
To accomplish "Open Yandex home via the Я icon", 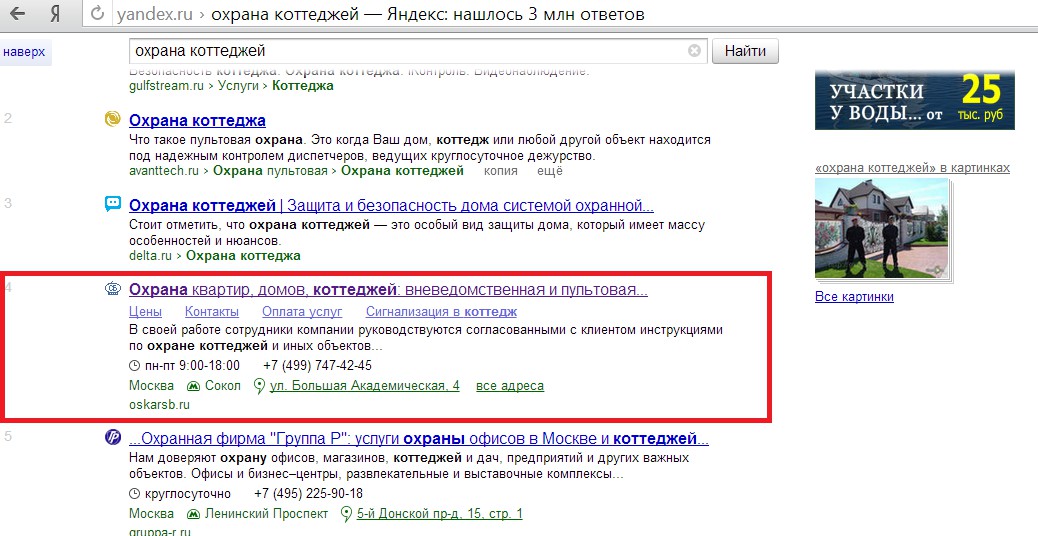I will coord(56,14).
